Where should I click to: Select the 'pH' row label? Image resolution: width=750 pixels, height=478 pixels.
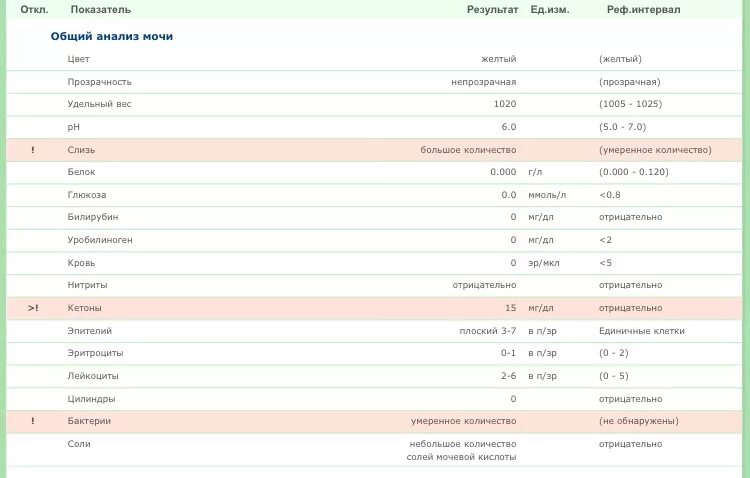click(74, 127)
